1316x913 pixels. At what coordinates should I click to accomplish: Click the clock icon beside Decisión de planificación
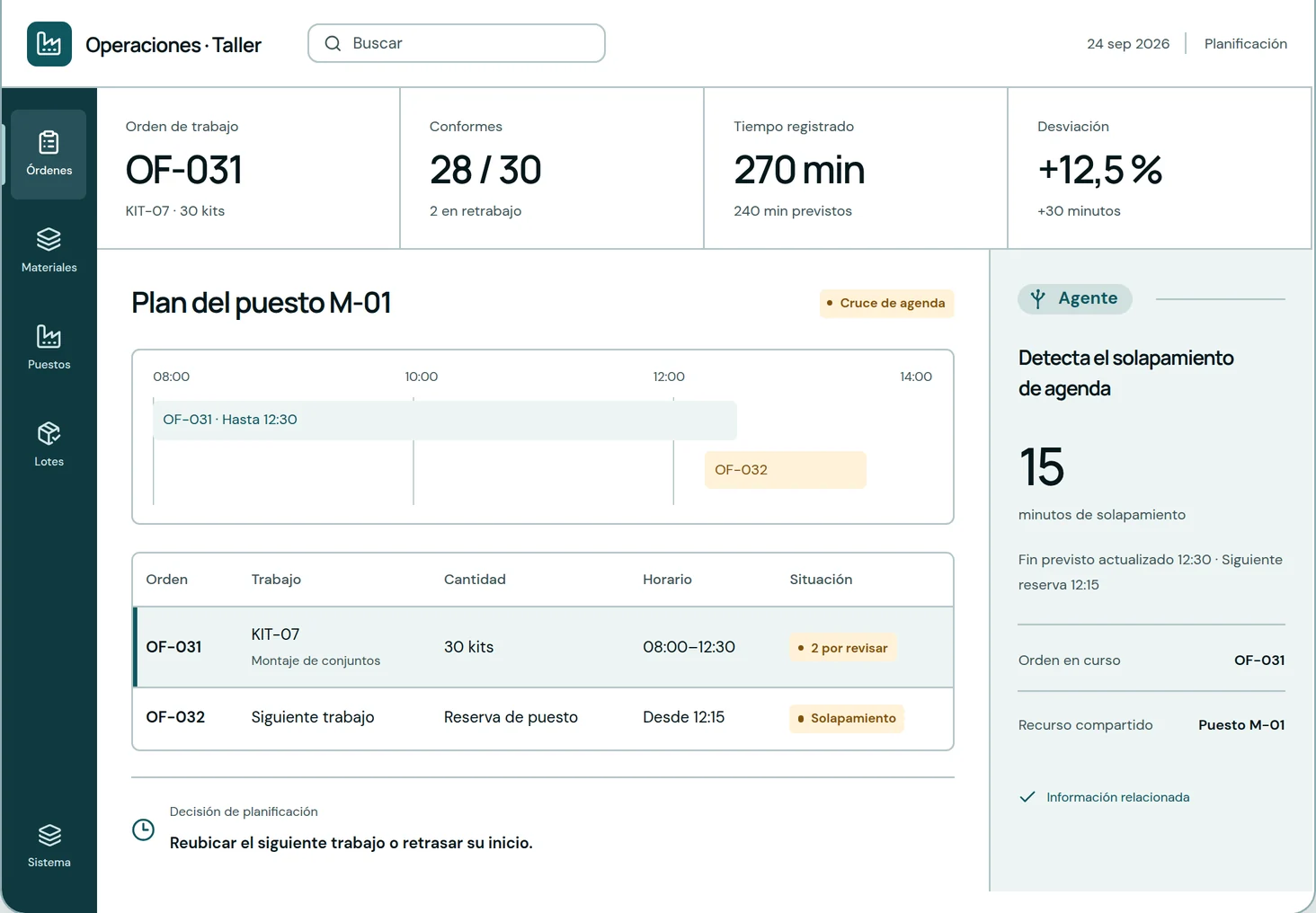point(143,829)
